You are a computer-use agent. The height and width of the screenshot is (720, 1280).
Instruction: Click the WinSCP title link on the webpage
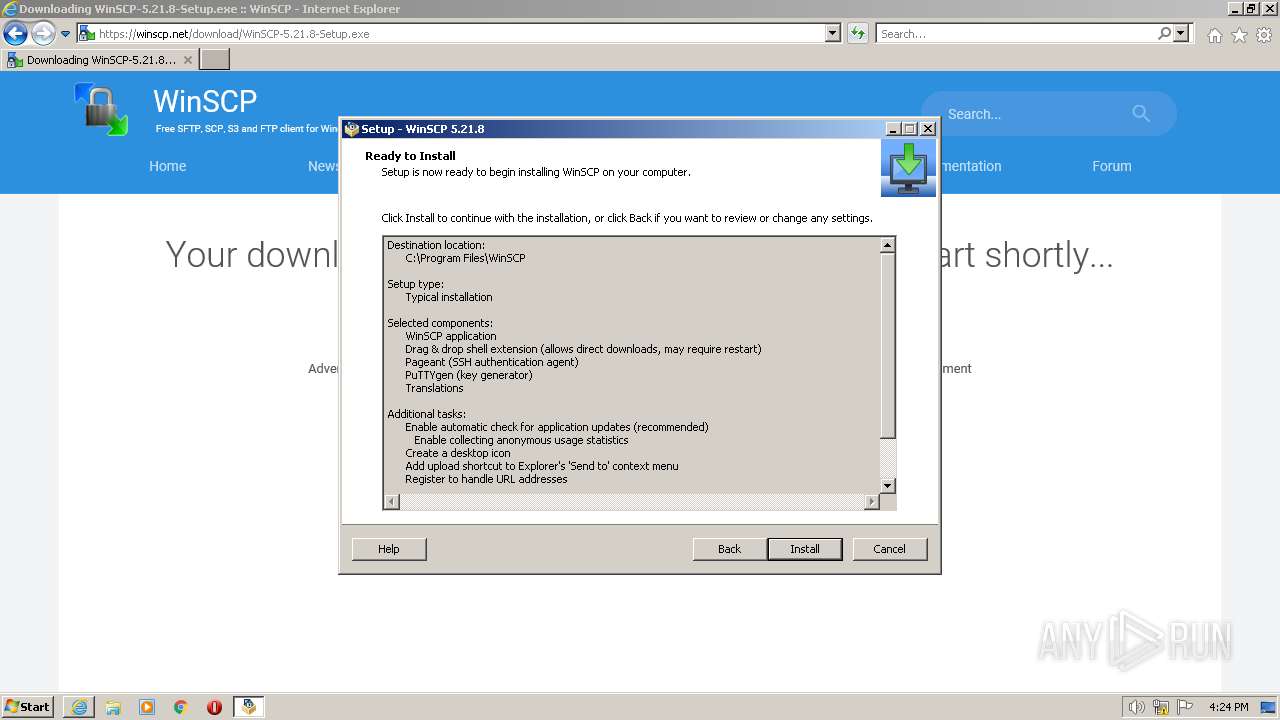tap(205, 101)
